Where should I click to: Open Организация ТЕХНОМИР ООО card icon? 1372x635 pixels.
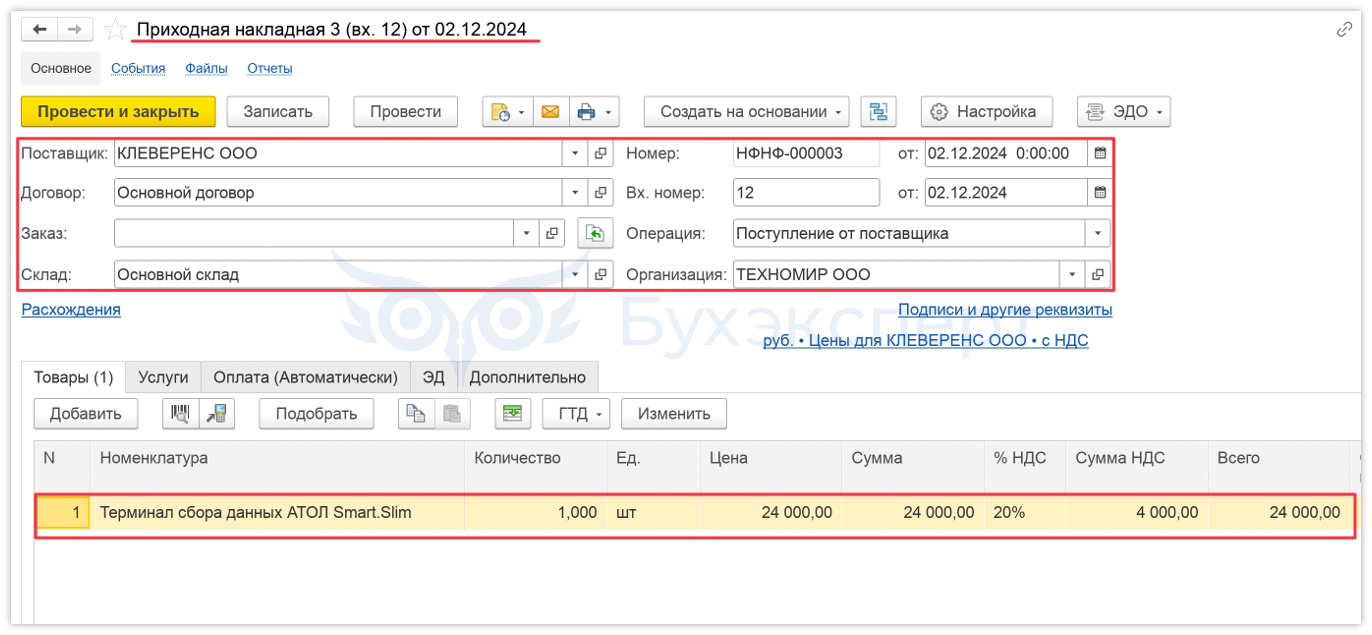(x=1098, y=274)
